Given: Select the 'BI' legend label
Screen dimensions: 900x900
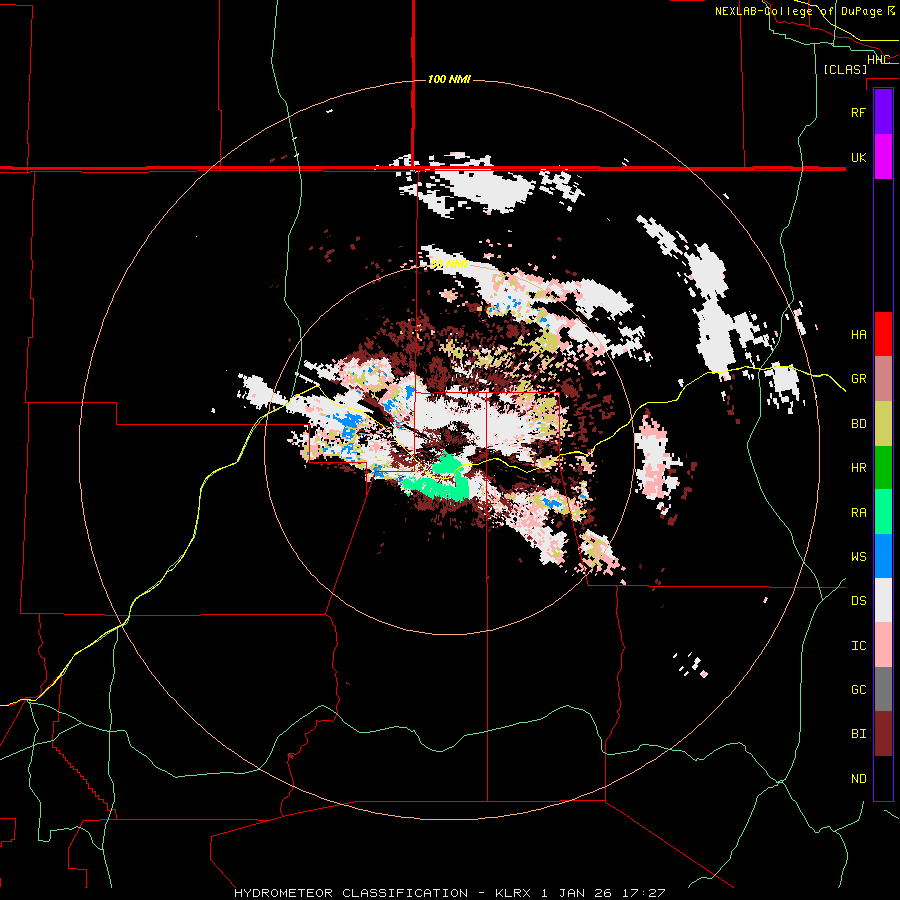Looking at the screenshot, I should pos(858,734).
